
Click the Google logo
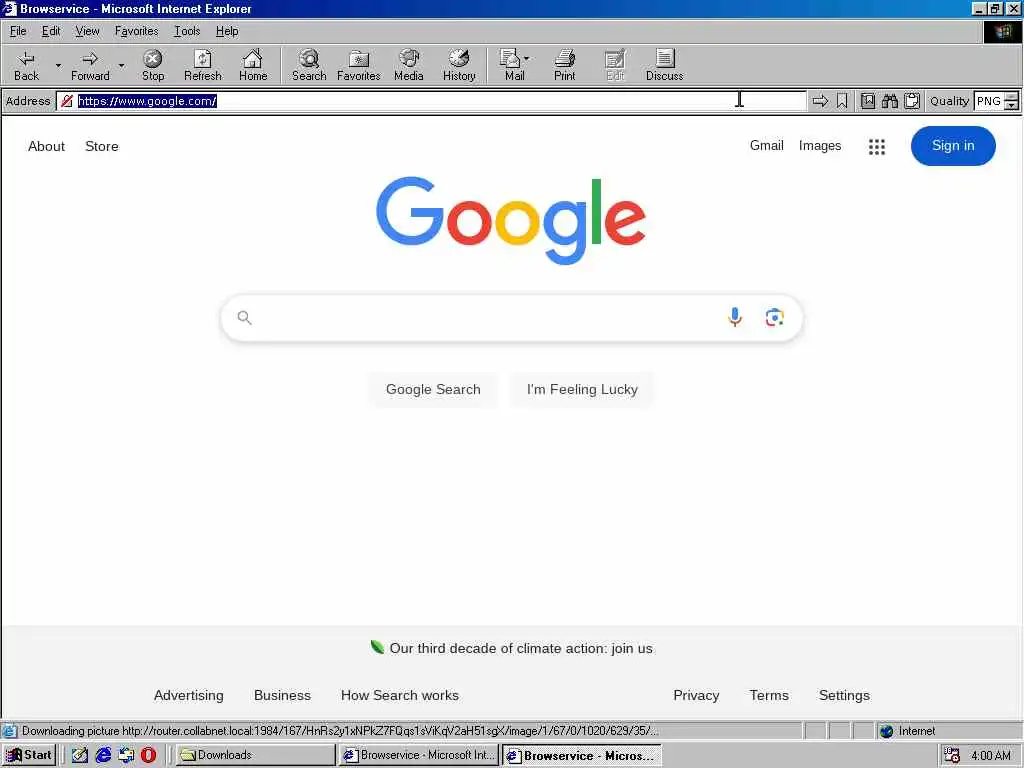click(511, 220)
